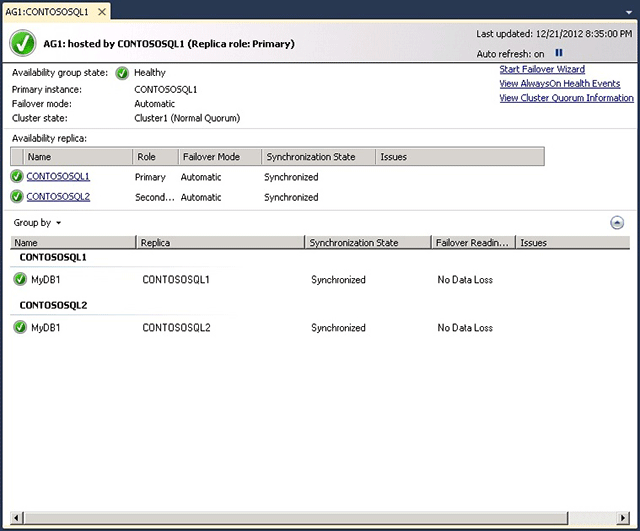This screenshot has height=531, width=640.
Task: Click the green status icon beside CONTOSOSQL1 replica
Action: (x=17, y=176)
